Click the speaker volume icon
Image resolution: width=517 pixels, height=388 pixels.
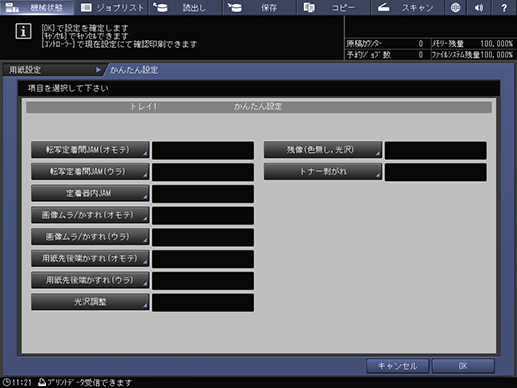pyautogui.click(x=479, y=7)
